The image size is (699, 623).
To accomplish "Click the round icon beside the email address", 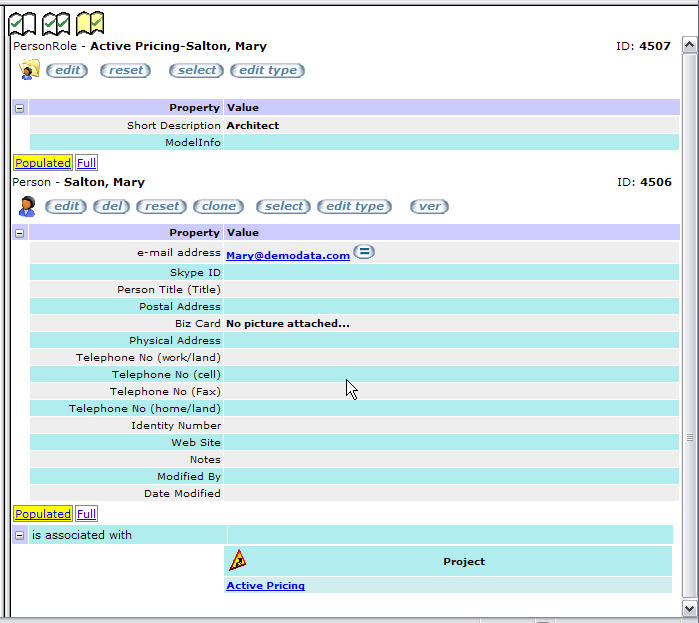I will coord(364,252).
